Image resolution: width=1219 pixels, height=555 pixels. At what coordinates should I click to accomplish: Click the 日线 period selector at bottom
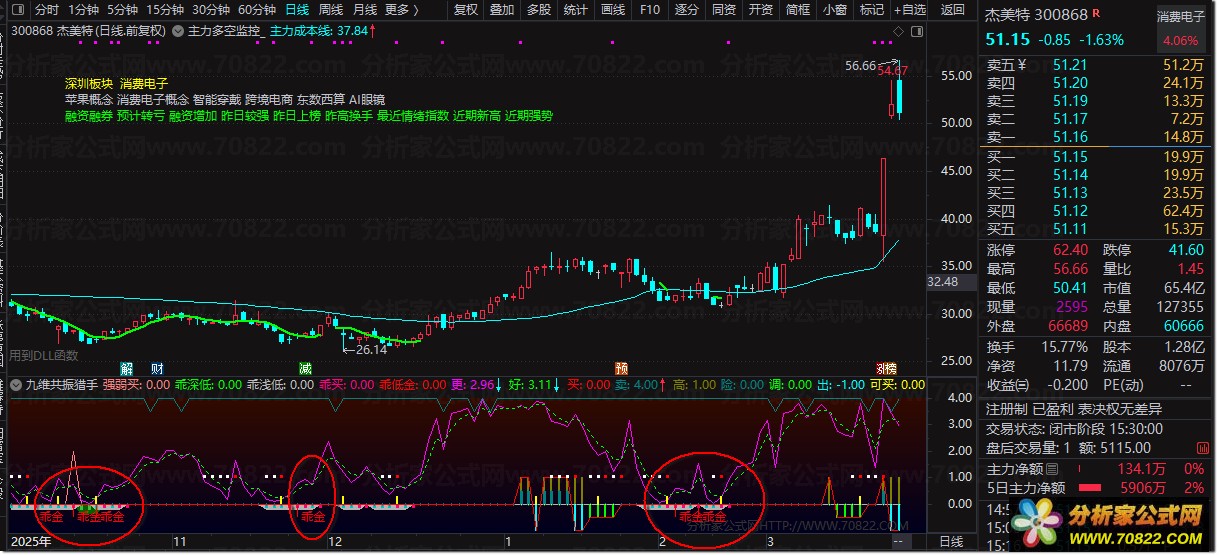coord(951,541)
